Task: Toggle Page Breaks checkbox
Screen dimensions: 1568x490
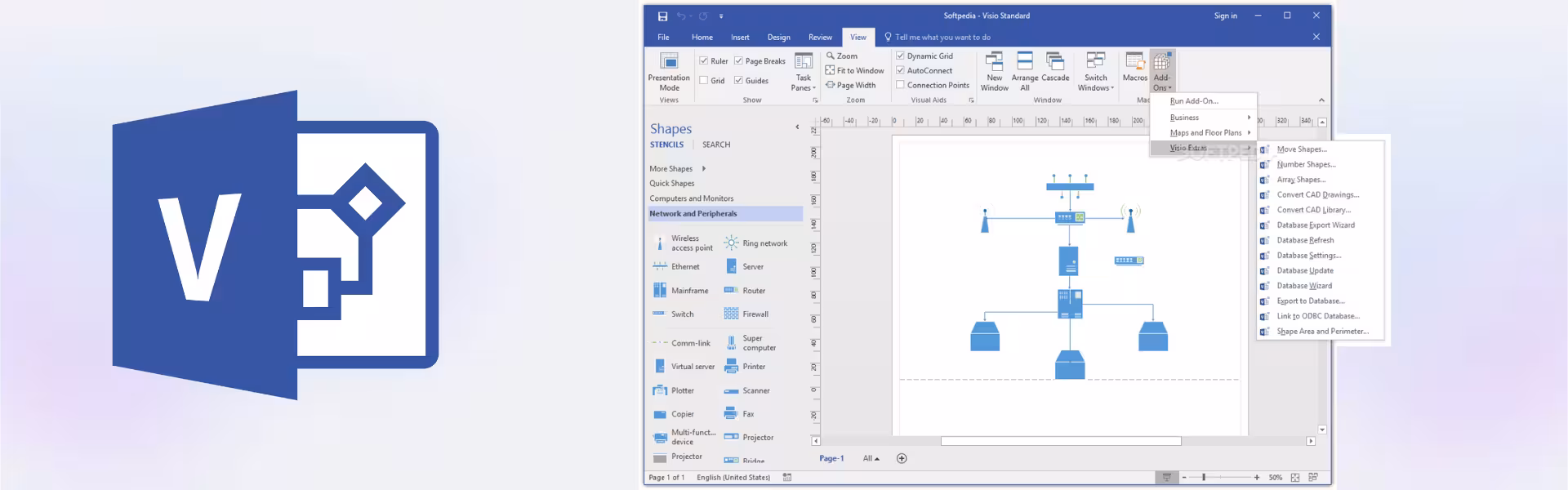Action: 738,60
